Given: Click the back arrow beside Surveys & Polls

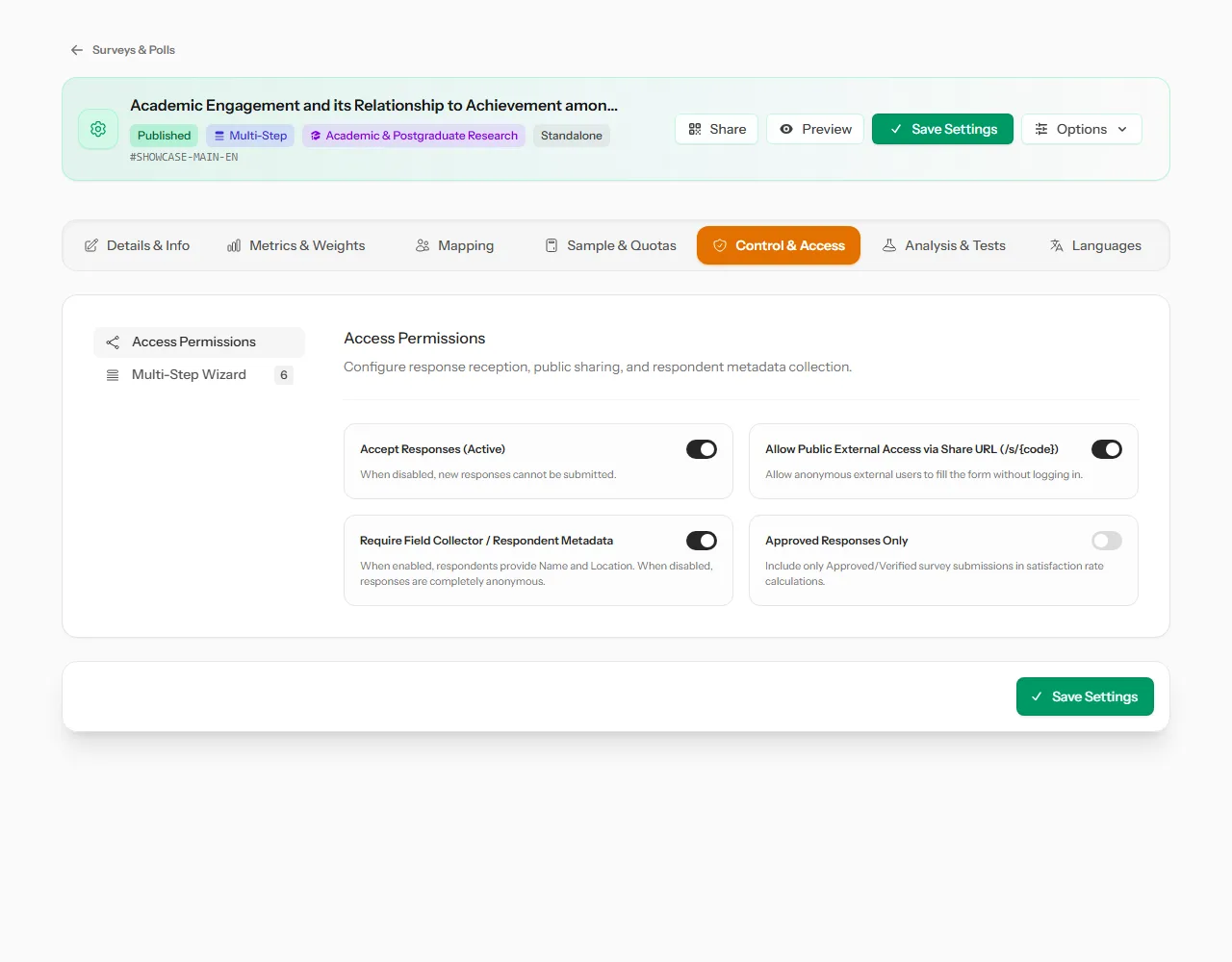Looking at the screenshot, I should tap(77, 50).
